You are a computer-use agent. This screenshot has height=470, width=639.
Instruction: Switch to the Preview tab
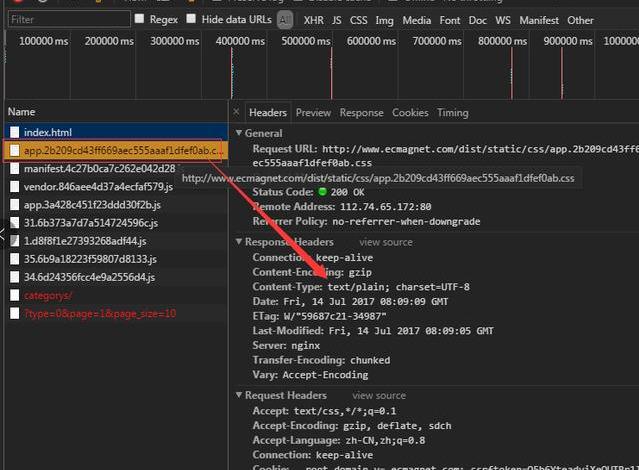tap(313, 113)
